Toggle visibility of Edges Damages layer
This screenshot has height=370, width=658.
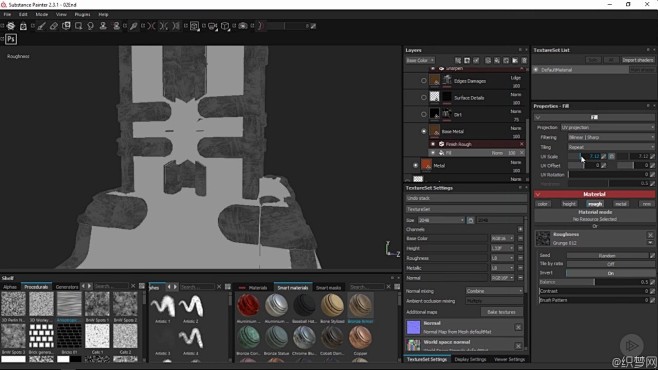[x=423, y=81]
